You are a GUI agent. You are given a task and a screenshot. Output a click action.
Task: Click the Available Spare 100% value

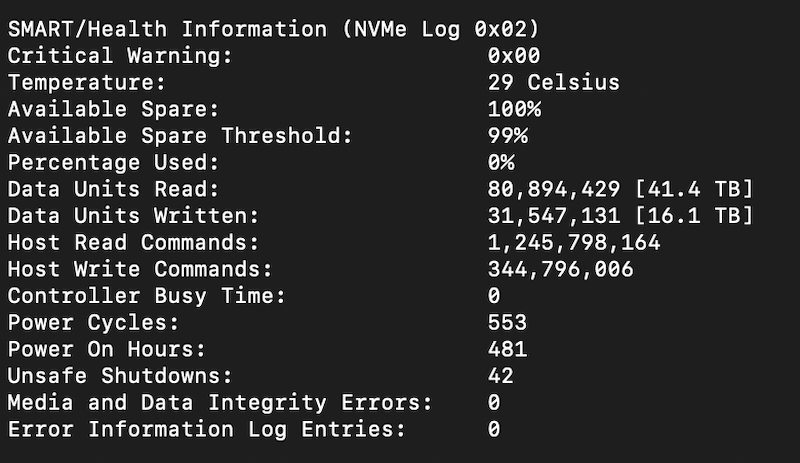[514, 109]
